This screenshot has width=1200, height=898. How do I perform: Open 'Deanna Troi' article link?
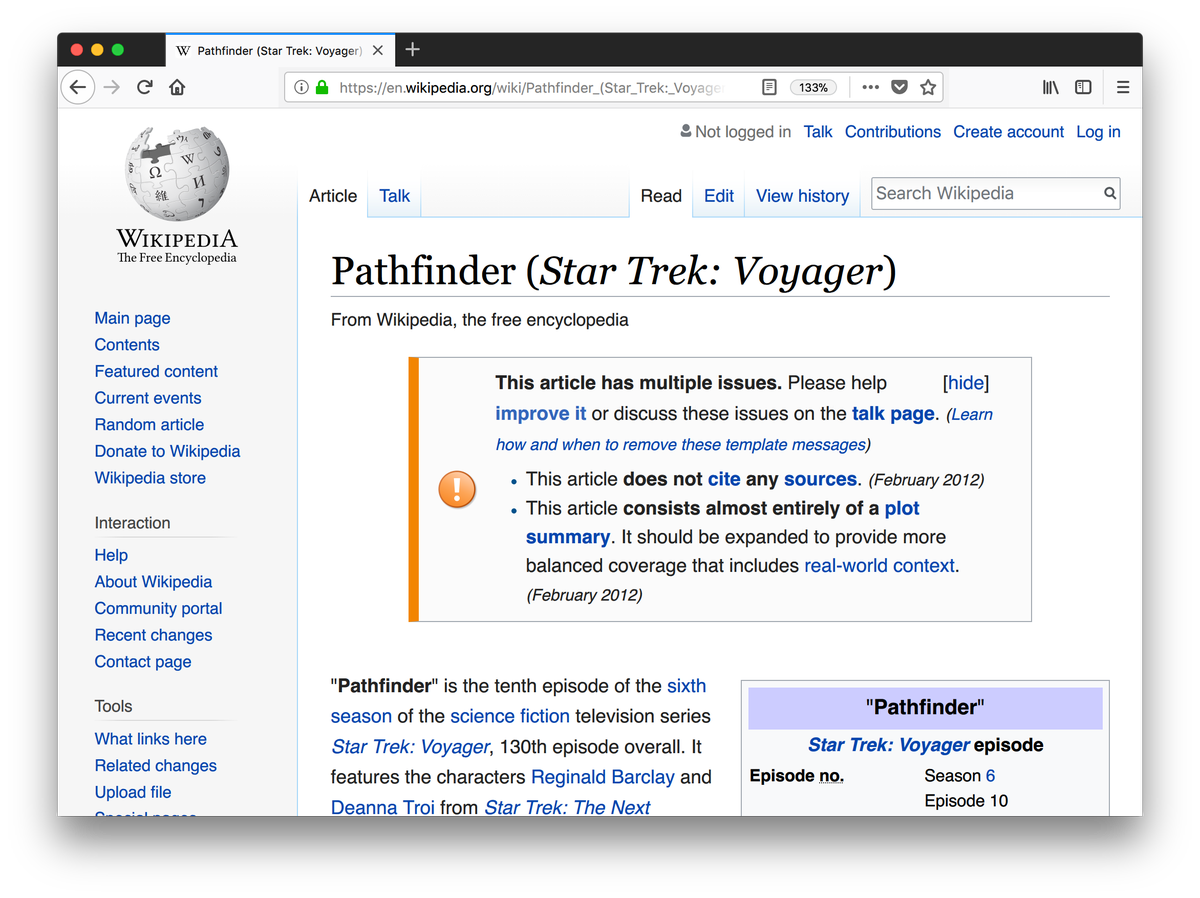[x=383, y=807]
